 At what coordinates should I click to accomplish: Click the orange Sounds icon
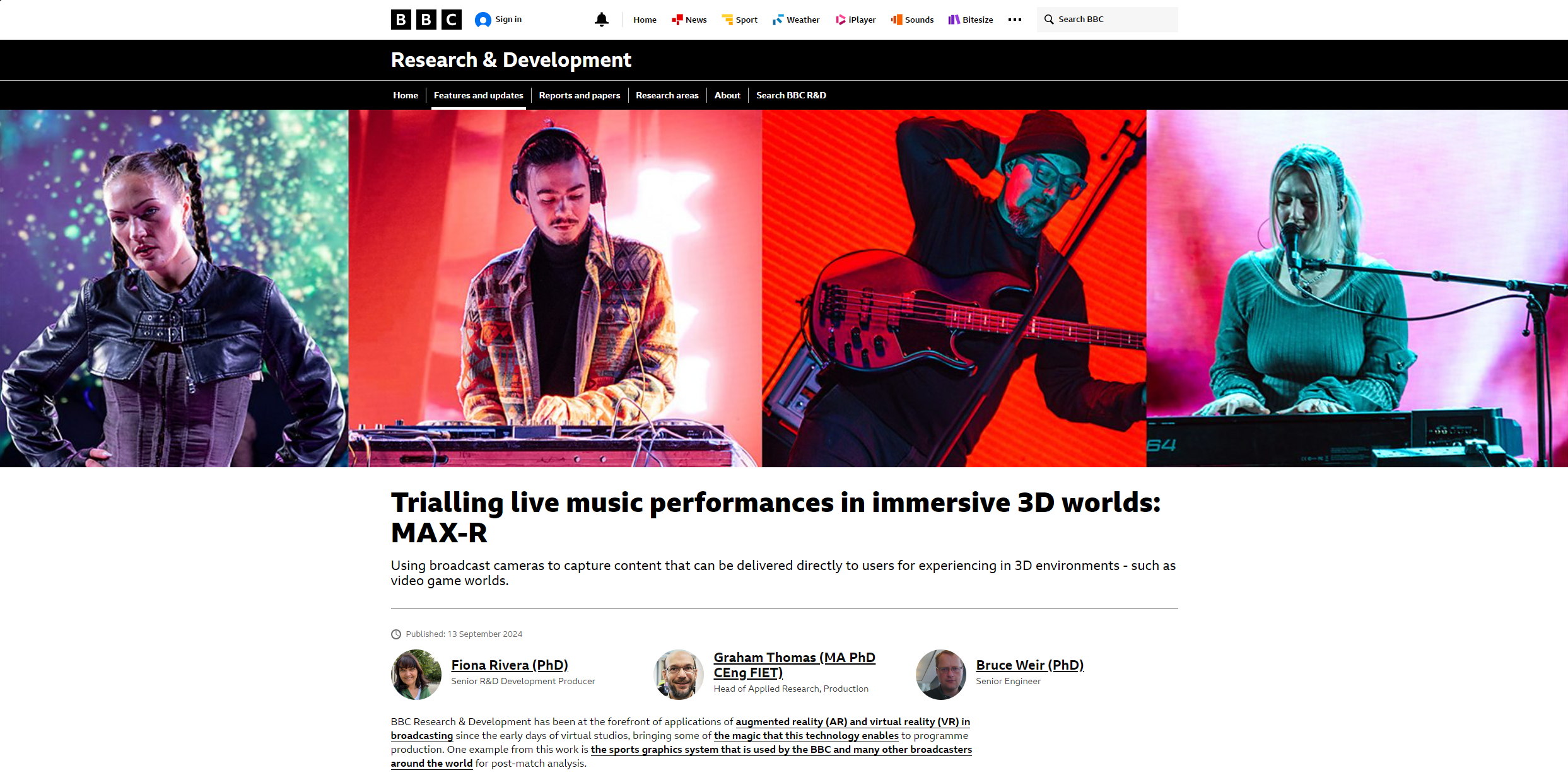tap(896, 20)
